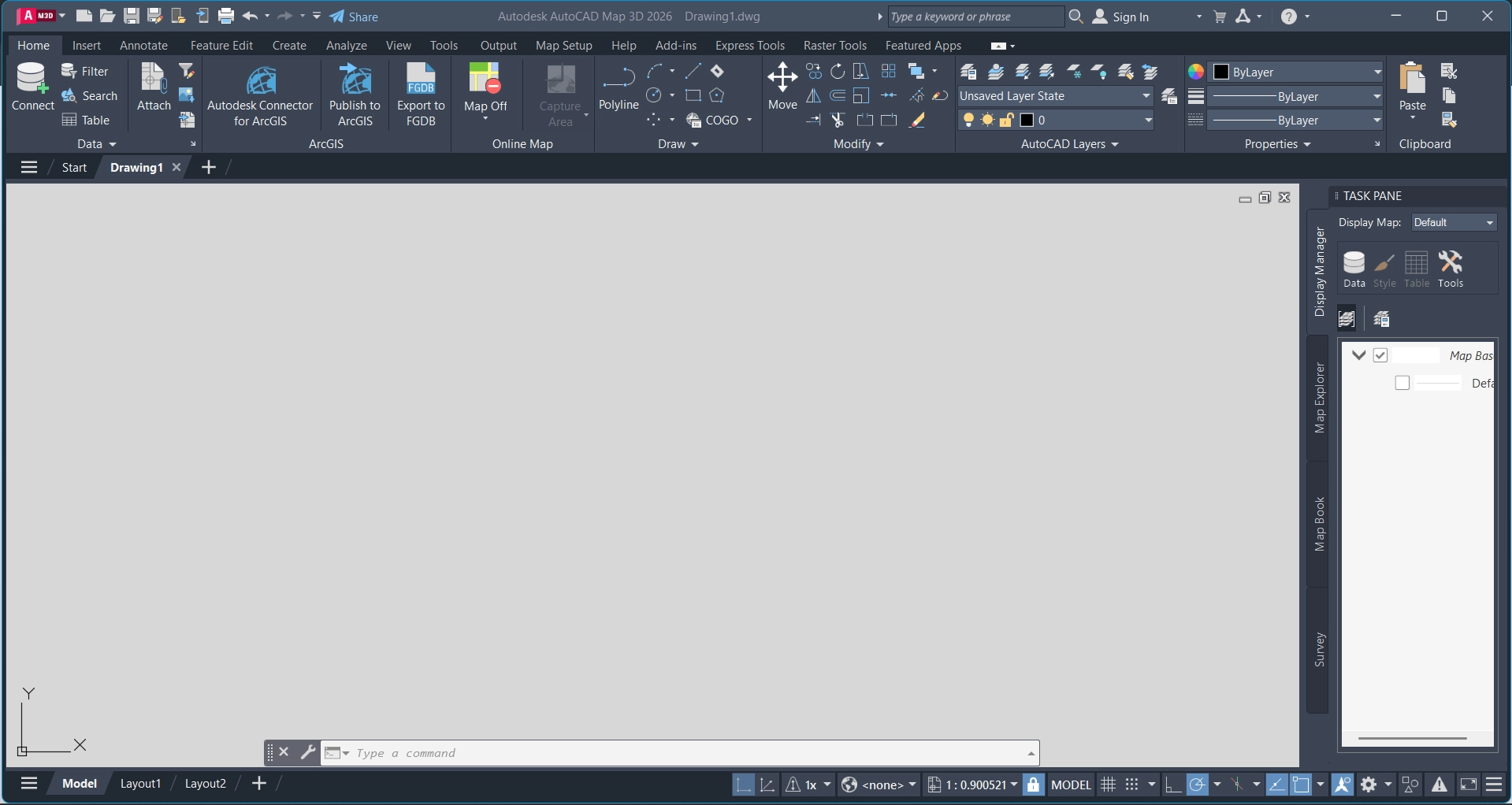The image size is (1512, 805).
Task: Toggle the drawing grid display
Action: click(x=1109, y=785)
